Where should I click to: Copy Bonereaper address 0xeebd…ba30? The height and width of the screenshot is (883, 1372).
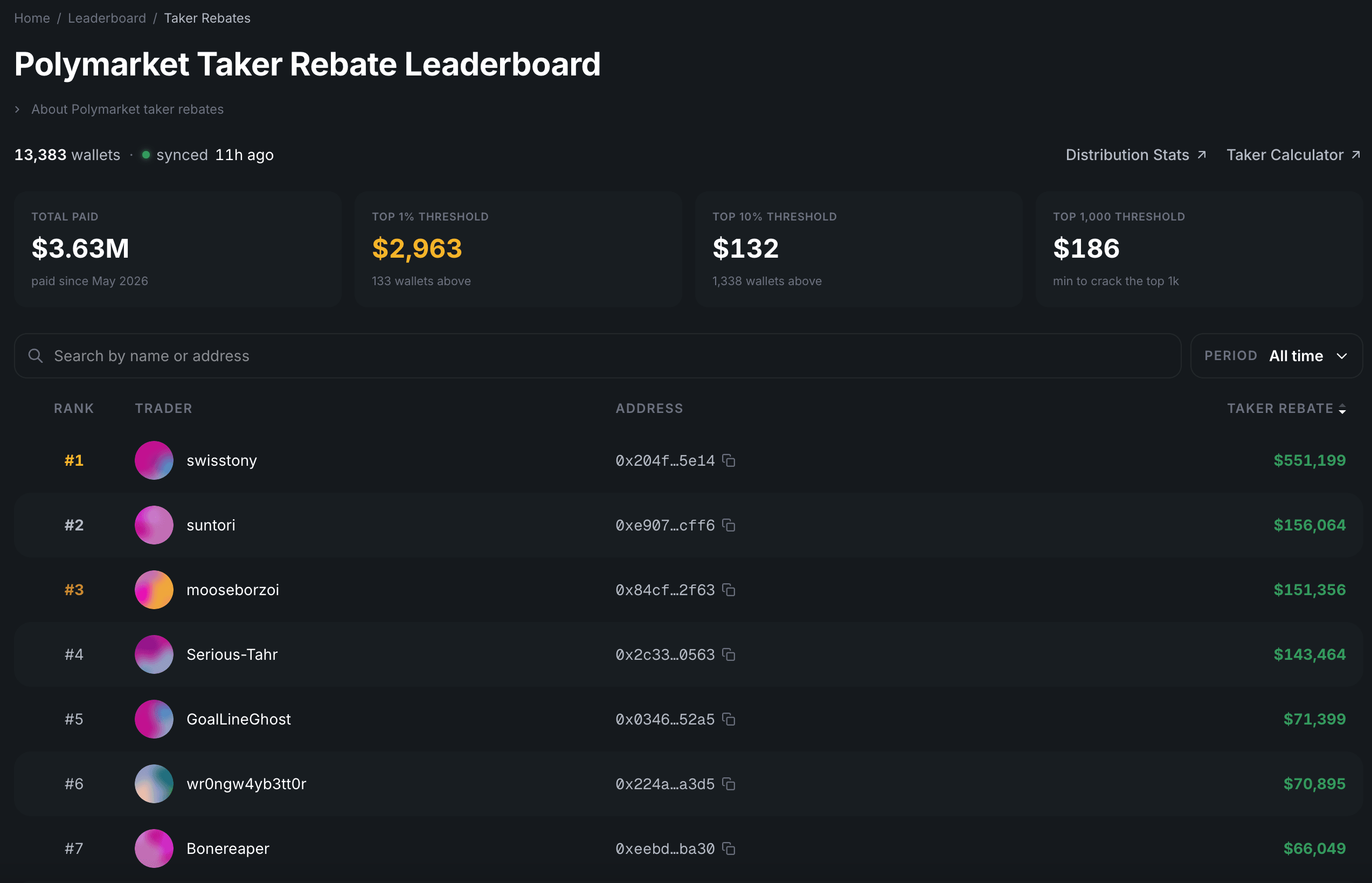pos(729,848)
